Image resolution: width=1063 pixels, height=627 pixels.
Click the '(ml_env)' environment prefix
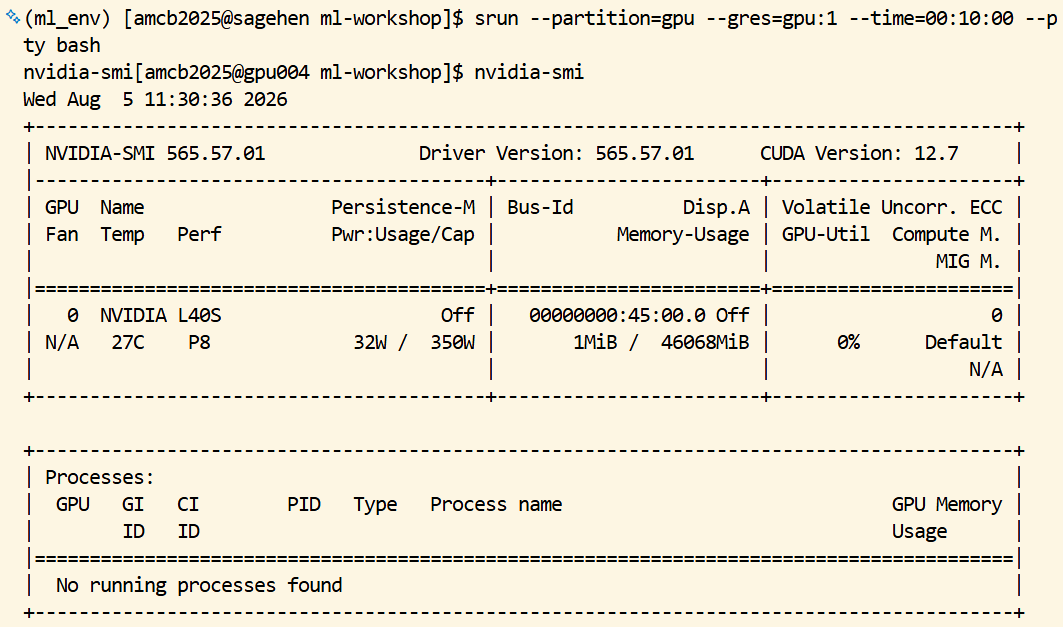tap(67, 18)
